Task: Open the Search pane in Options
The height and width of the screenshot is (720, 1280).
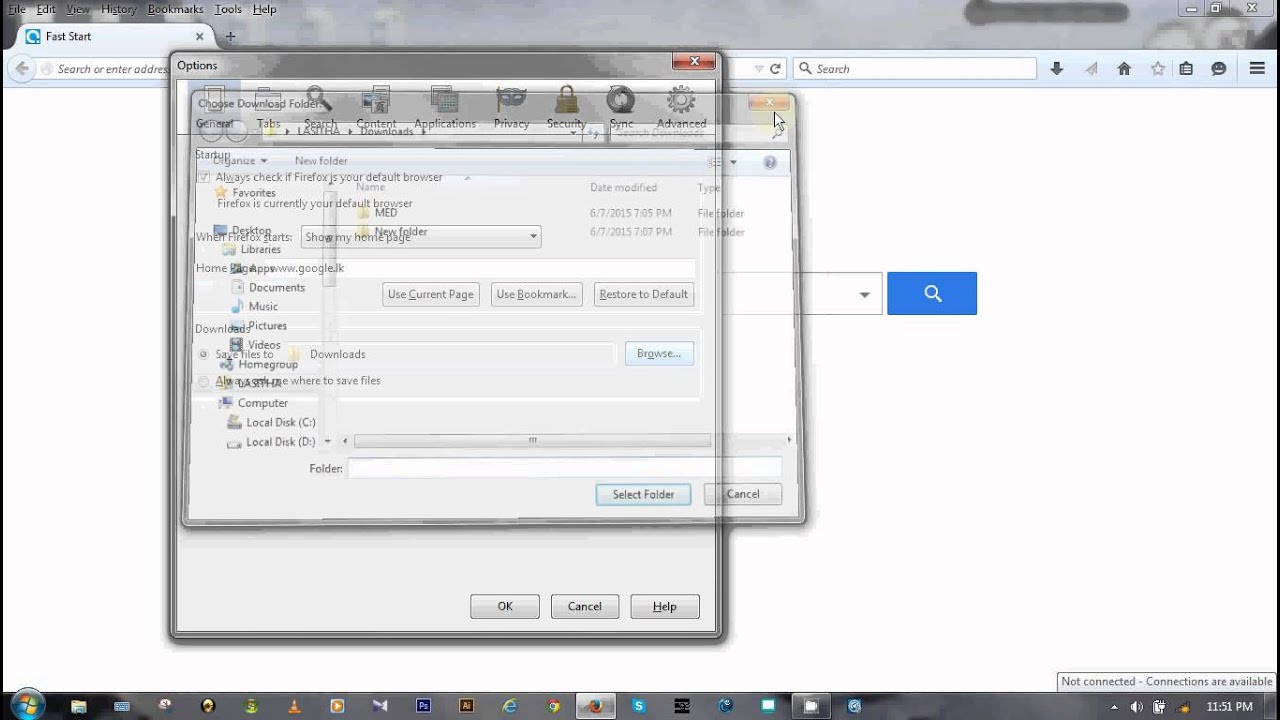Action: [320, 108]
